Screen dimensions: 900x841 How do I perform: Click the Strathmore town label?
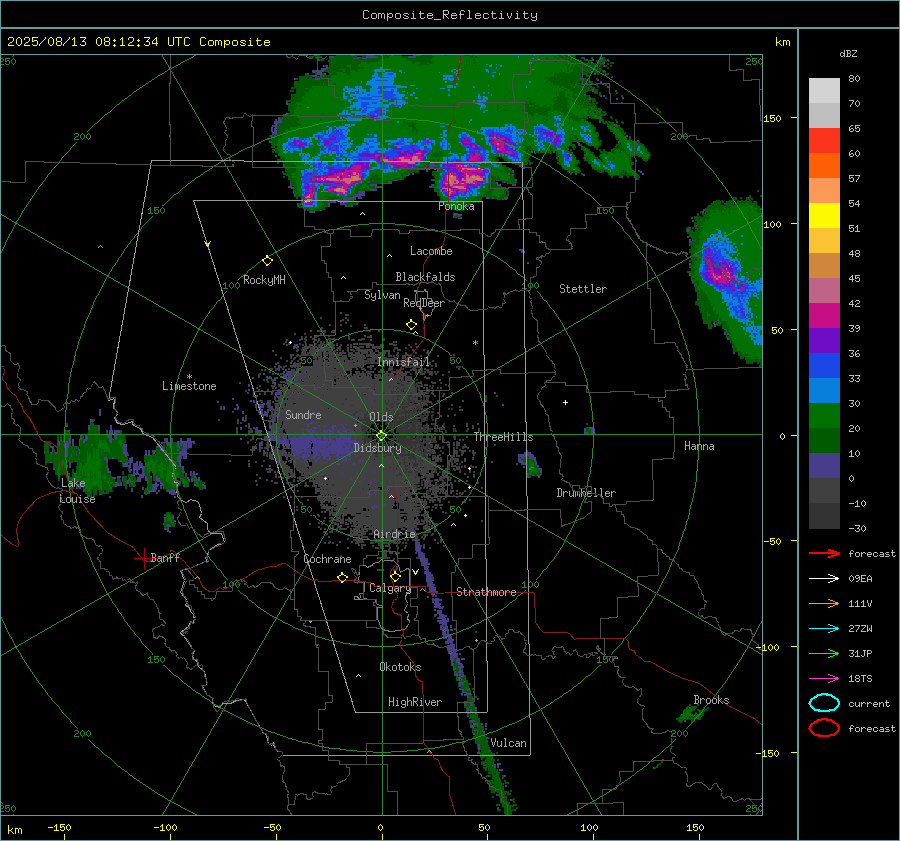(486, 592)
